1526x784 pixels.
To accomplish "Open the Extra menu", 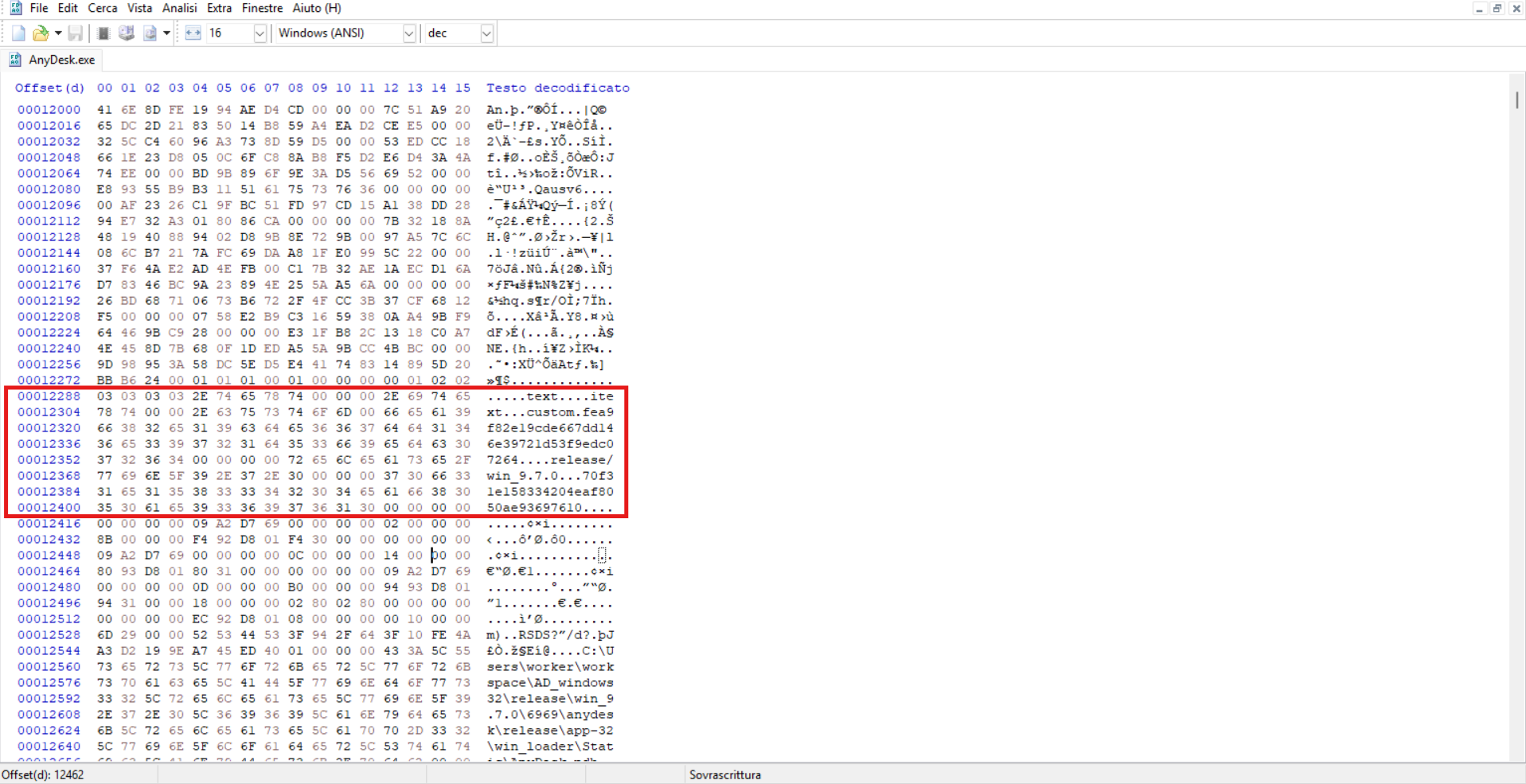I will [219, 8].
